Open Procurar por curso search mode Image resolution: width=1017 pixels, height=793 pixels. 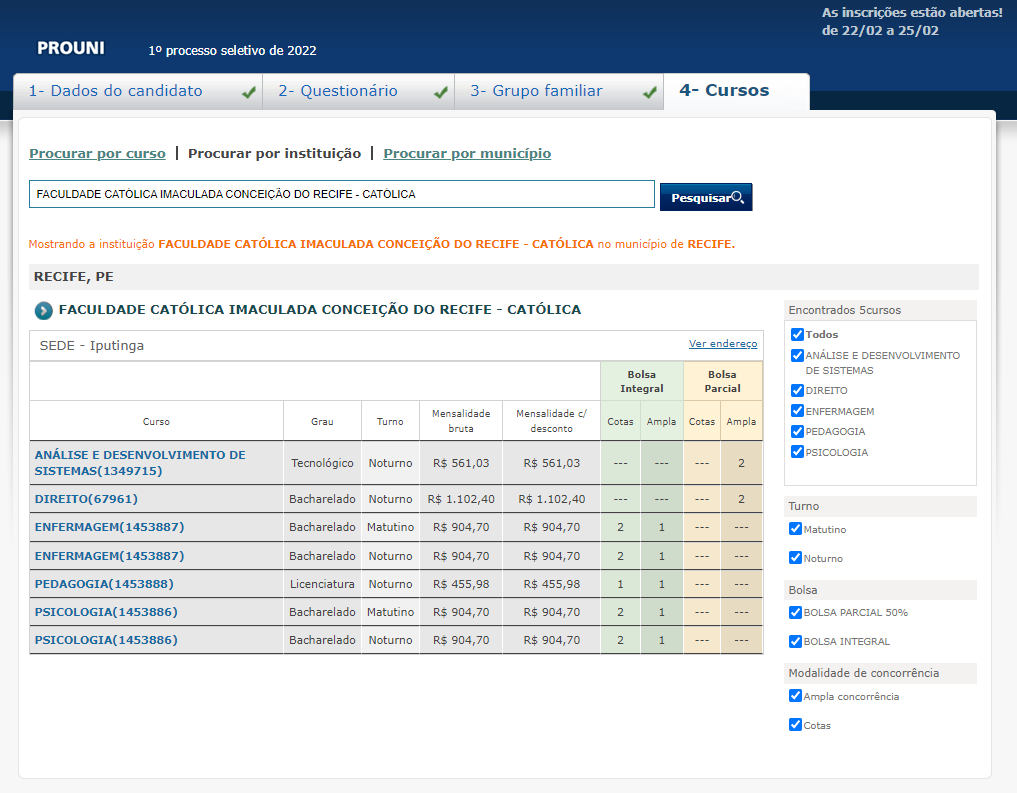point(97,154)
